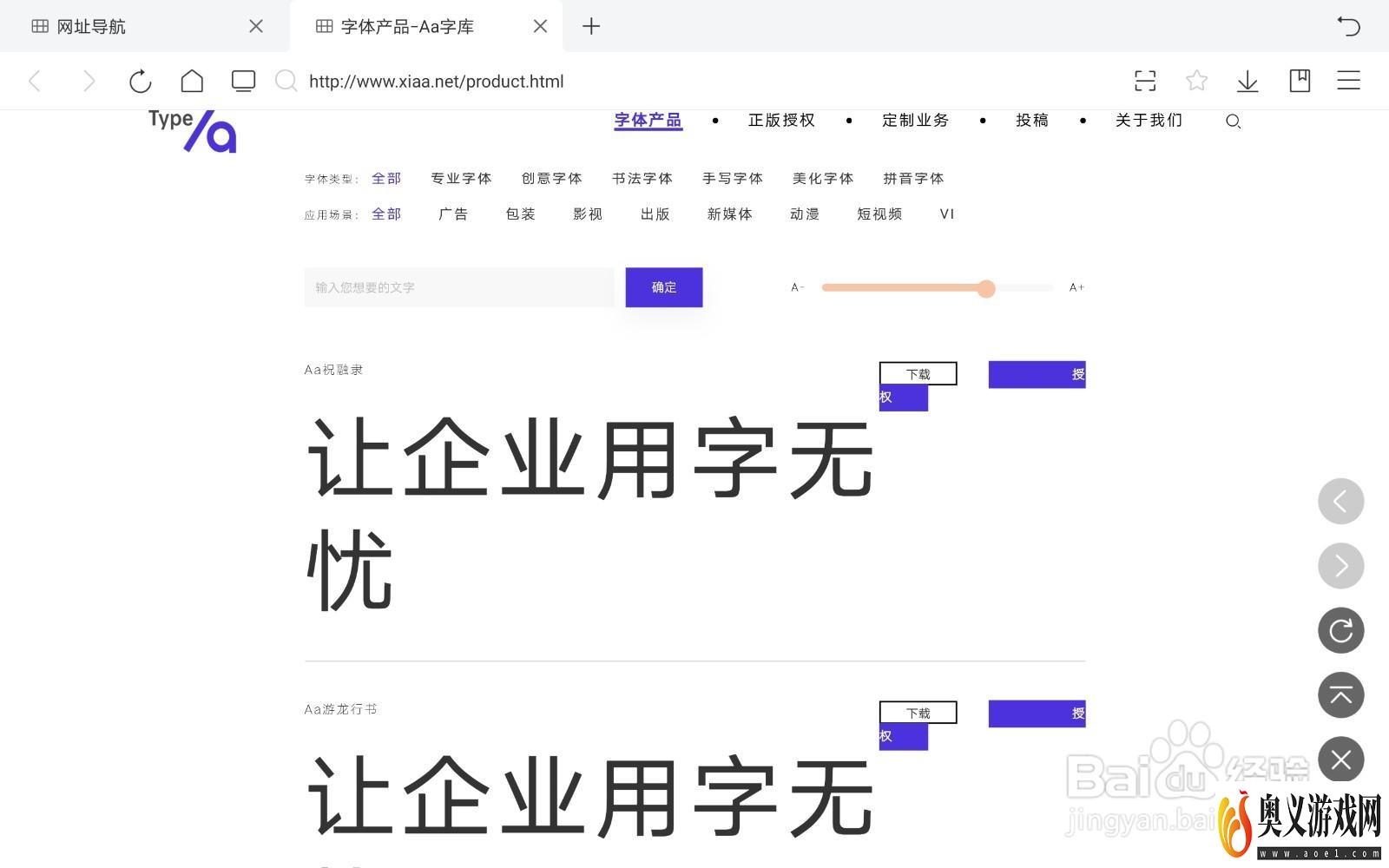Click the 授权 button for Aa游龙行书
1389x868 pixels.
[1037, 713]
